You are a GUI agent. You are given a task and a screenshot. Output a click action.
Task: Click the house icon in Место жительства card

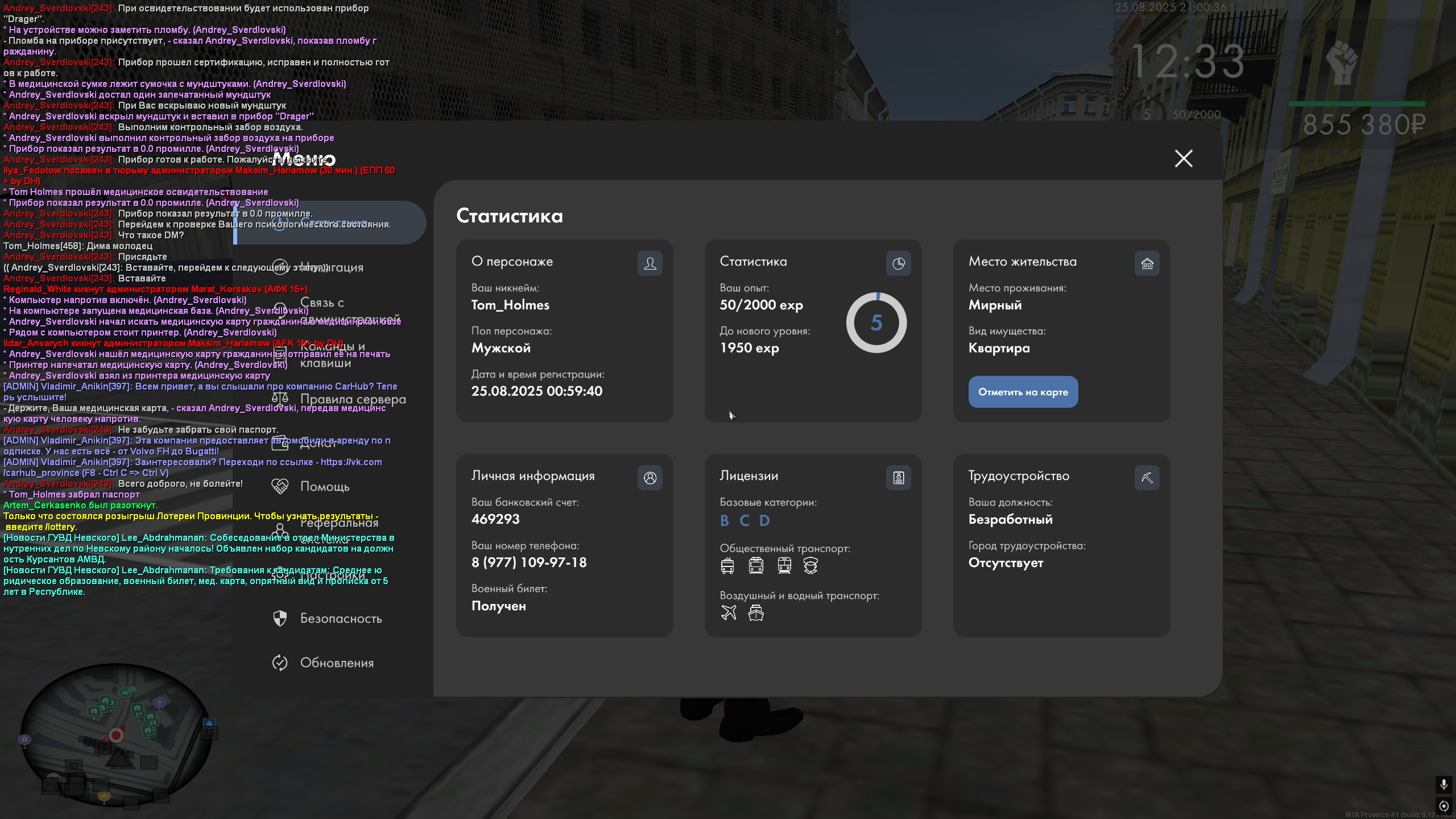[x=1147, y=263]
